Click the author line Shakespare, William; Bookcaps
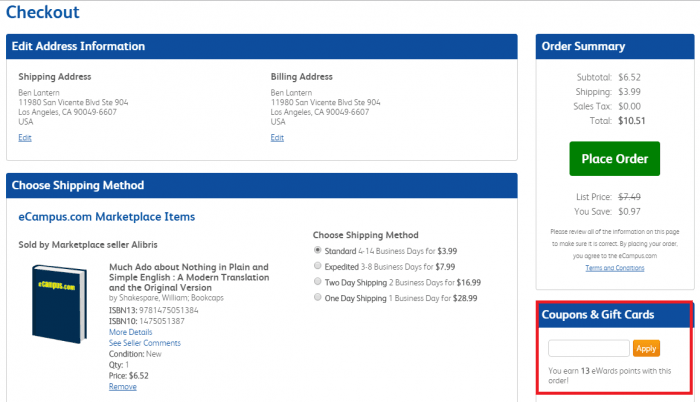700x402 pixels. (x=166, y=298)
